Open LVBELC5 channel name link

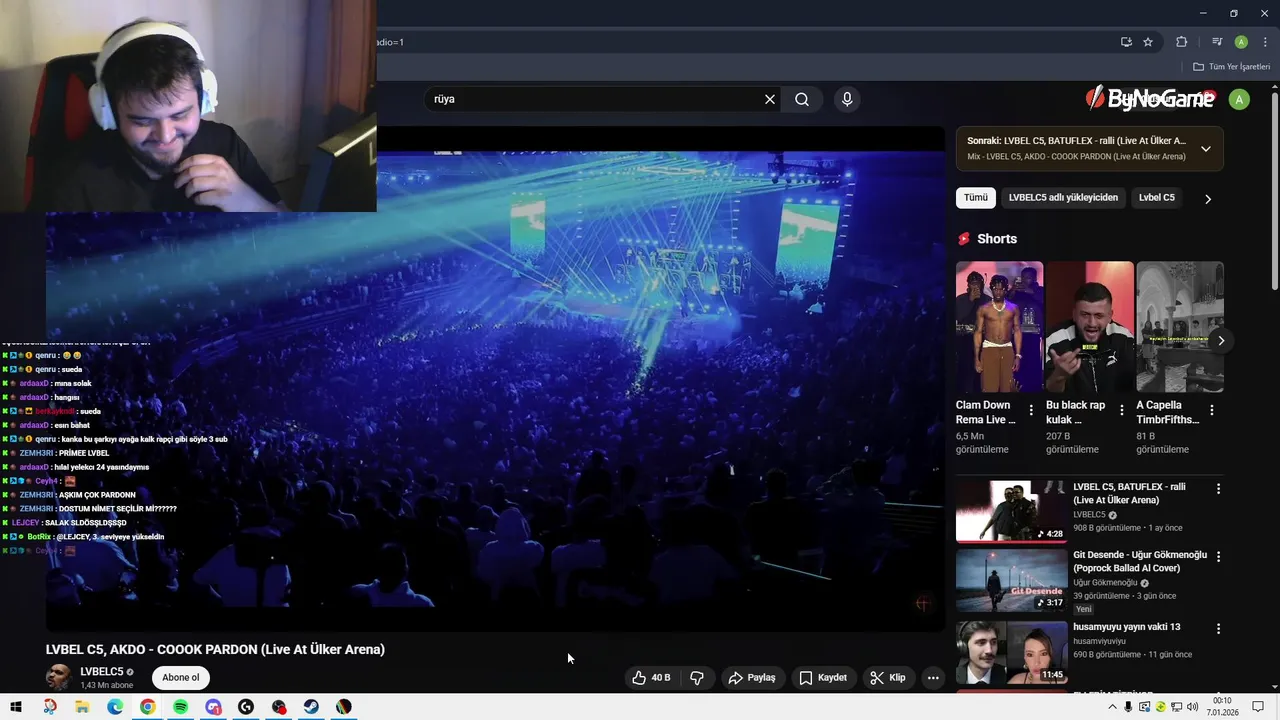coord(102,672)
